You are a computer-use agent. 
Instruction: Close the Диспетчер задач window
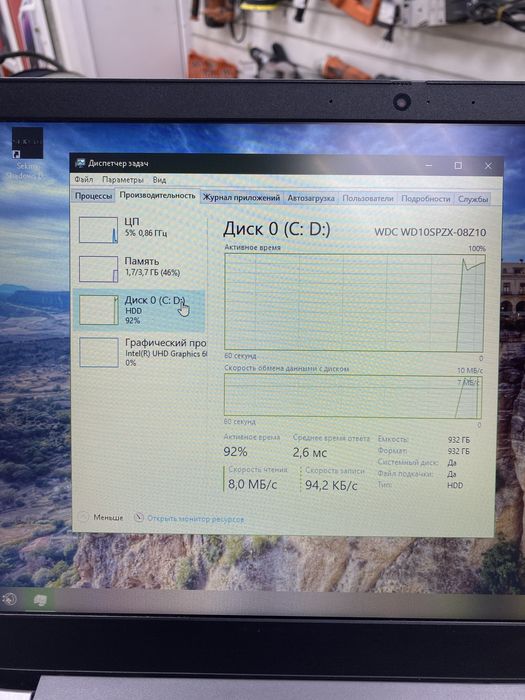[488, 166]
